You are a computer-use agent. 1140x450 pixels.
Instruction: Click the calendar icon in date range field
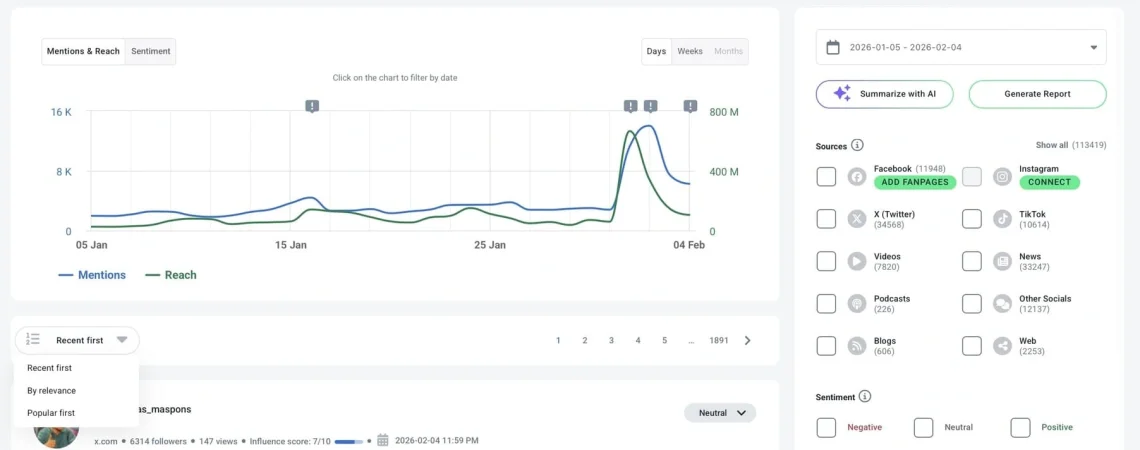834,47
